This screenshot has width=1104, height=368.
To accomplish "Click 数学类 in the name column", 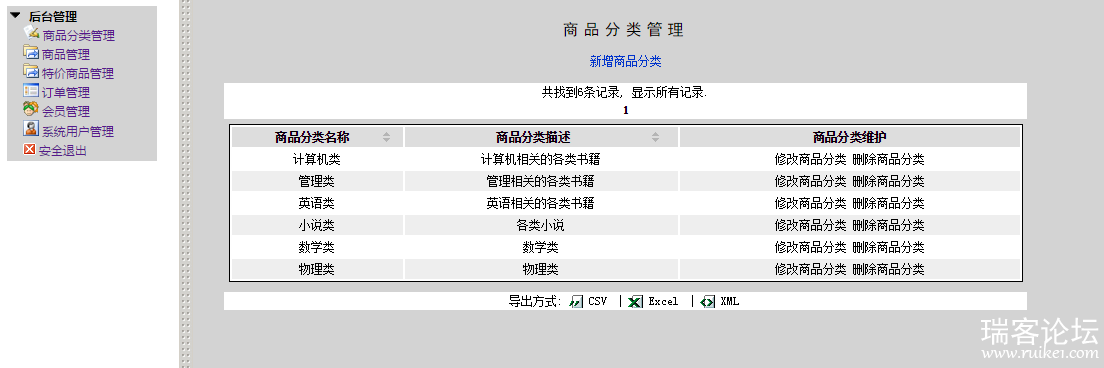I will (x=317, y=248).
